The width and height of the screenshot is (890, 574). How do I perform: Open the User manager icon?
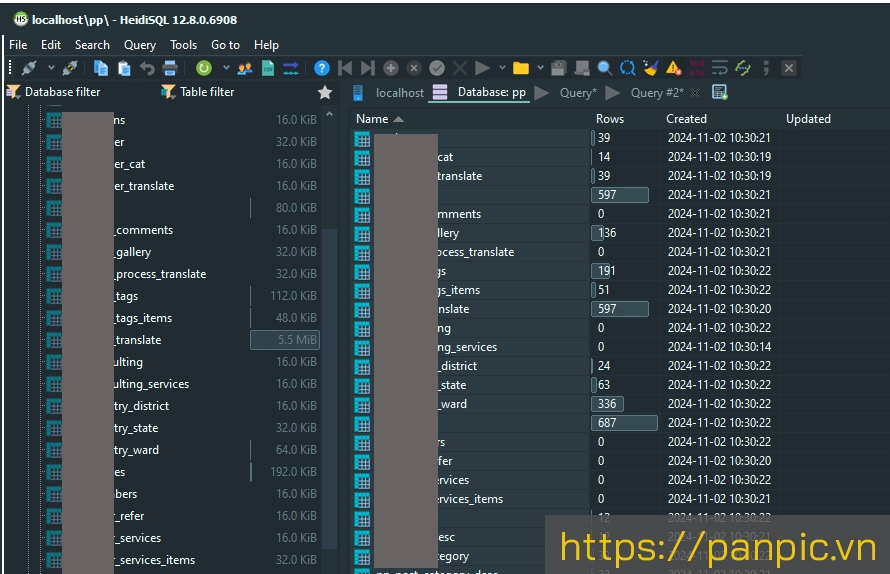click(245, 68)
